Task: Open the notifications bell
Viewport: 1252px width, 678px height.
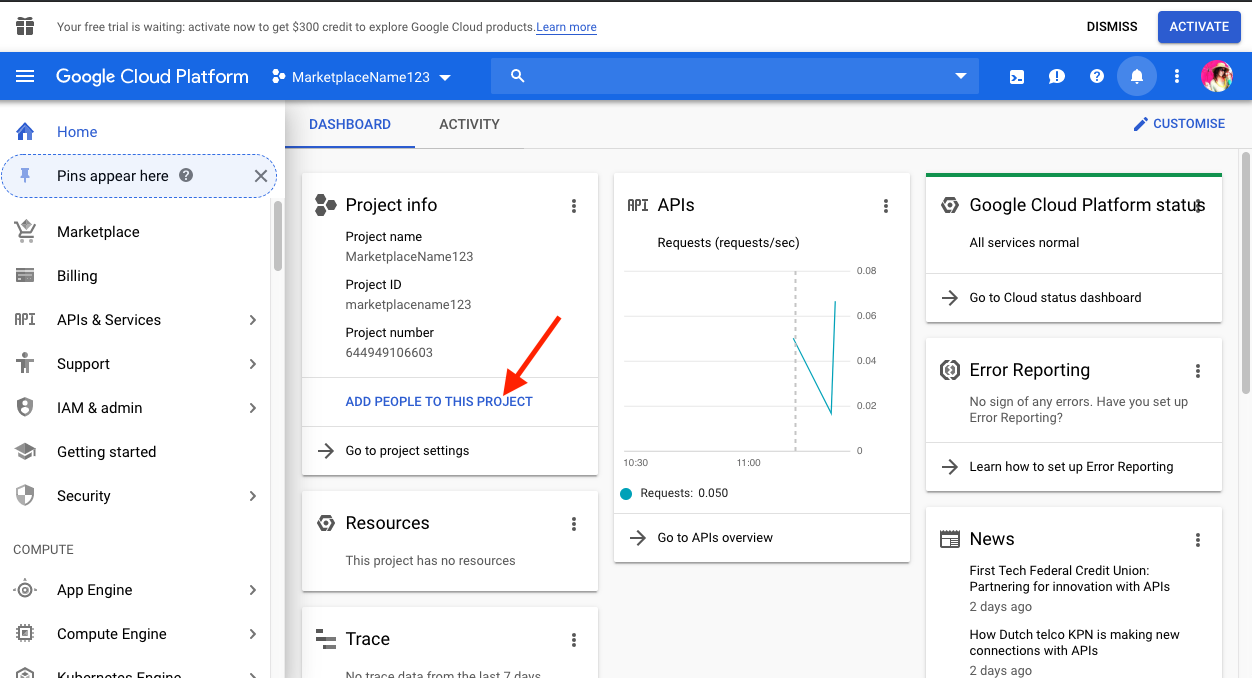Action: coord(1136,77)
